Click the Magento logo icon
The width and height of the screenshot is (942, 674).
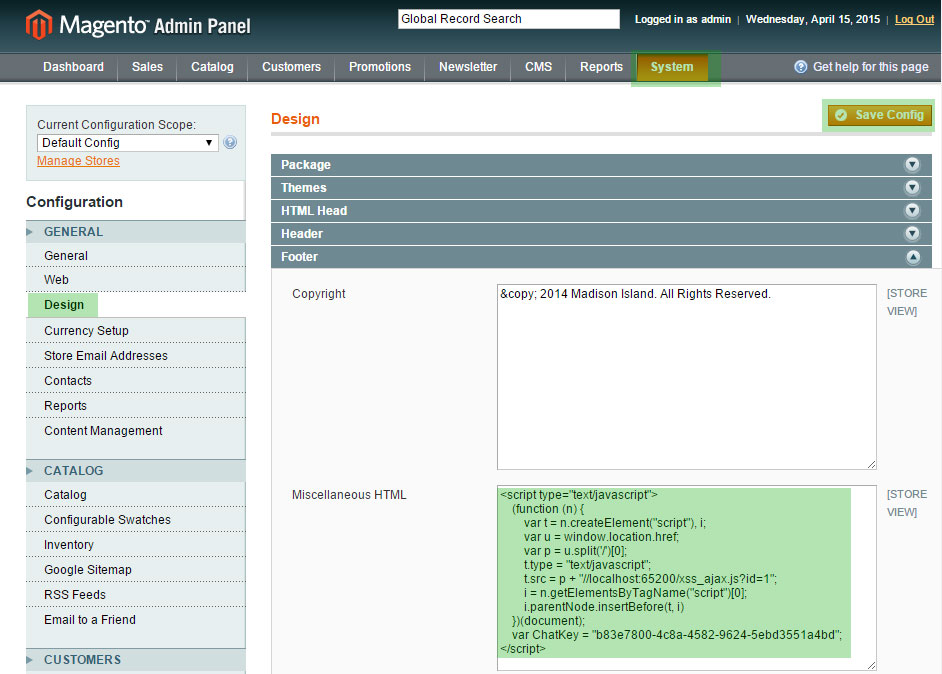coord(39,25)
